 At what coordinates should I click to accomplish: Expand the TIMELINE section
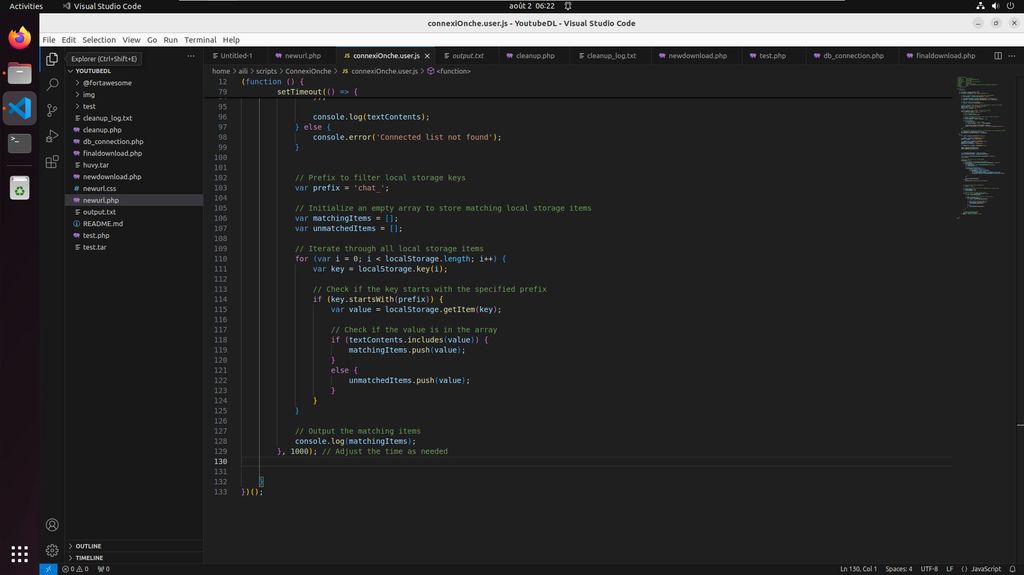click(x=88, y=558)
